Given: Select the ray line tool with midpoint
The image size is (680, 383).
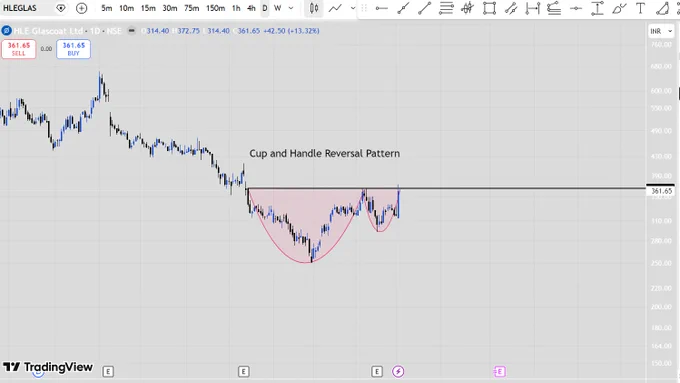Looking at the screenshot, I should coord(403,8).
